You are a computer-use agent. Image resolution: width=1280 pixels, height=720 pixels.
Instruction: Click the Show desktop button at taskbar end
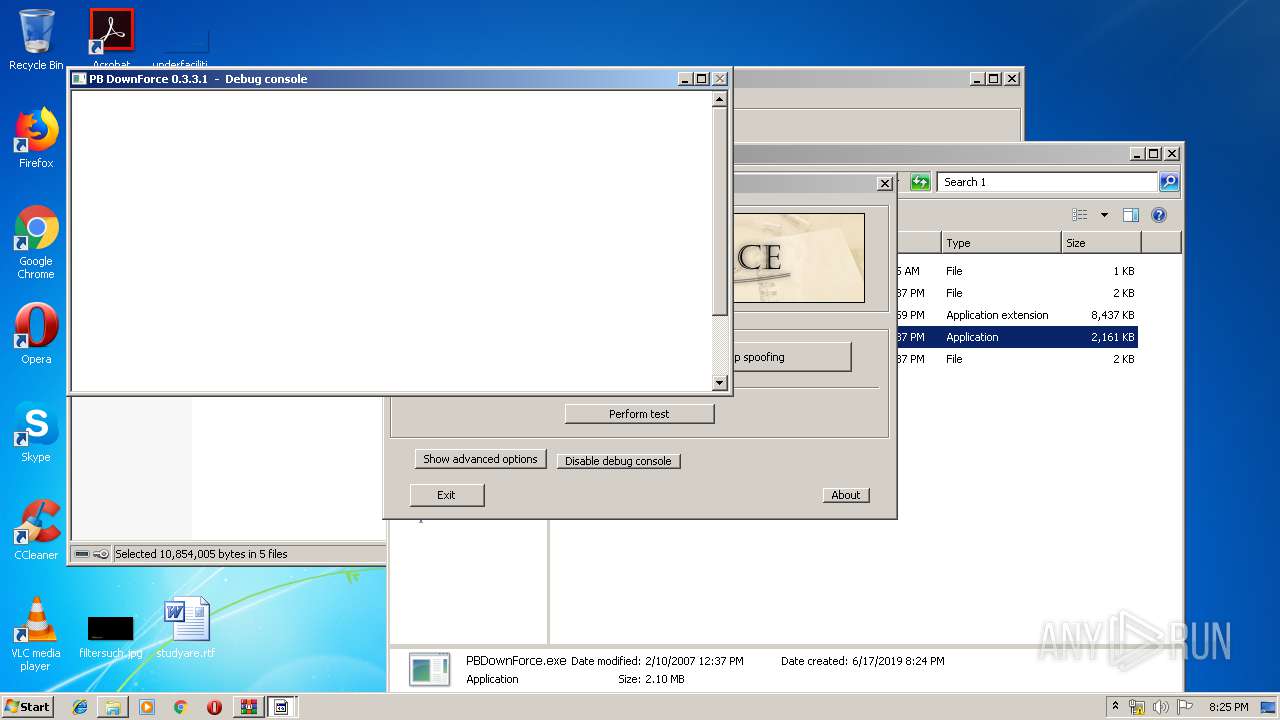pos(1268,707)
